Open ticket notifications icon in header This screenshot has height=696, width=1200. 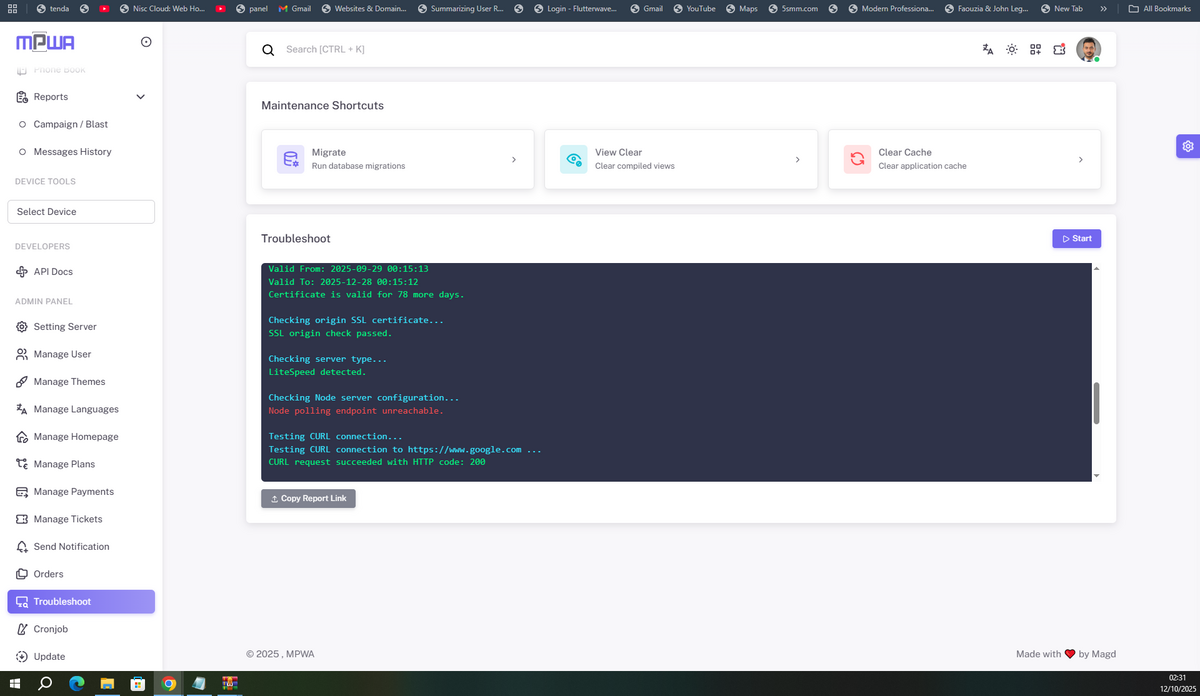pos(1060,49)
